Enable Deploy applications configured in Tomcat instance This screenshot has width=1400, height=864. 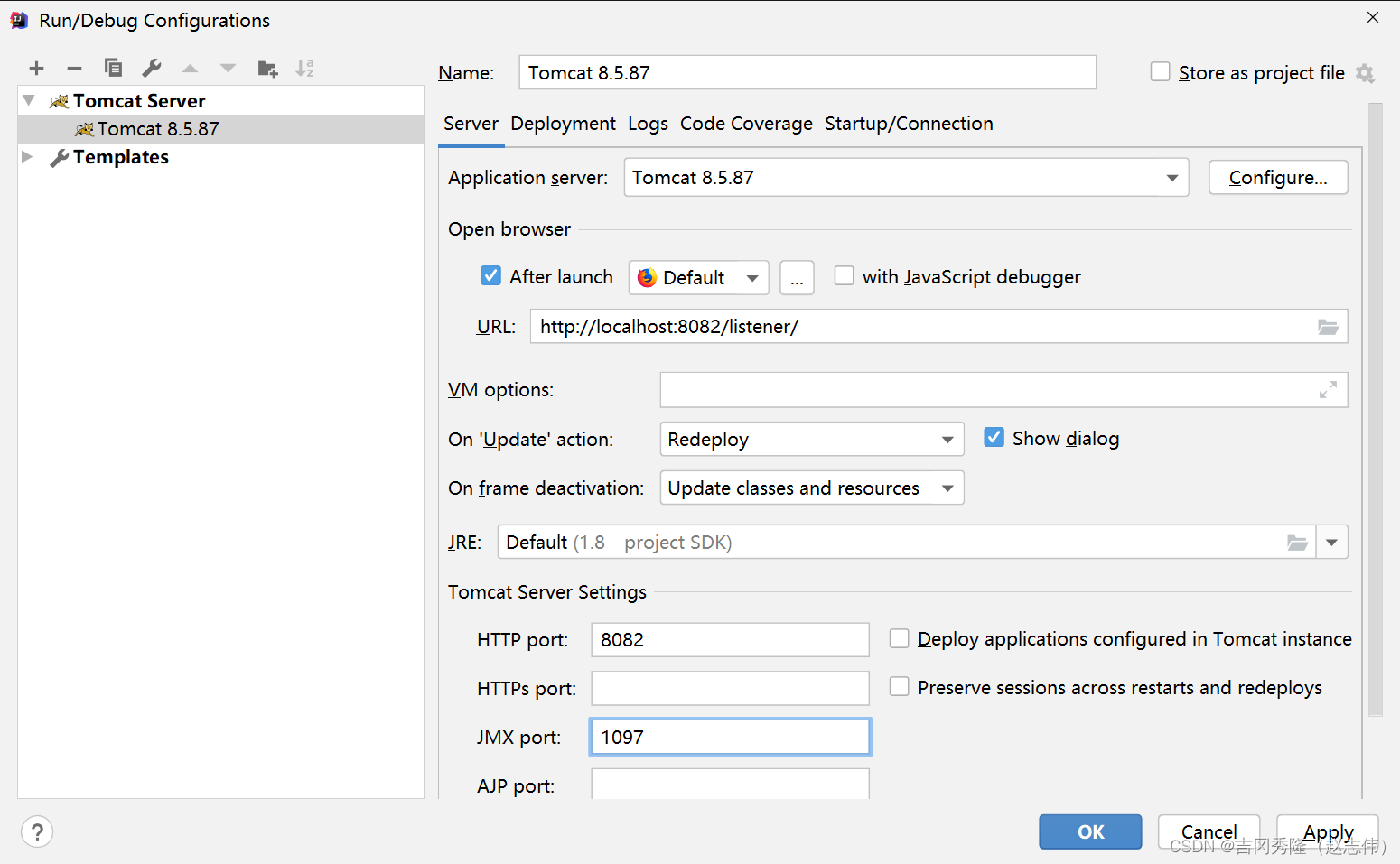pyautogui.click(x=899, y=639)
